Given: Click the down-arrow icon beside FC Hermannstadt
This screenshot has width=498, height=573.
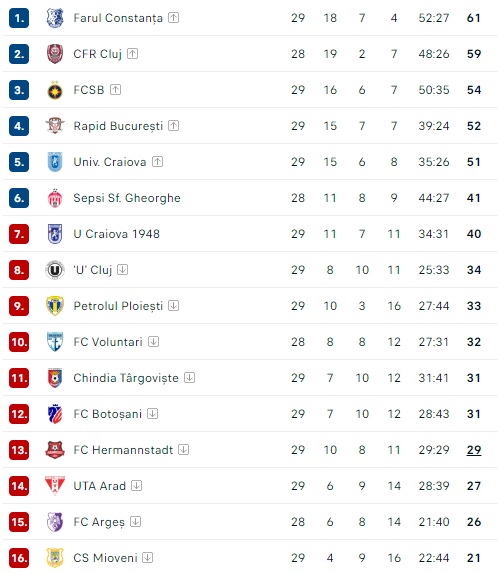Looking at the screenshot, I should pos(183,449).
